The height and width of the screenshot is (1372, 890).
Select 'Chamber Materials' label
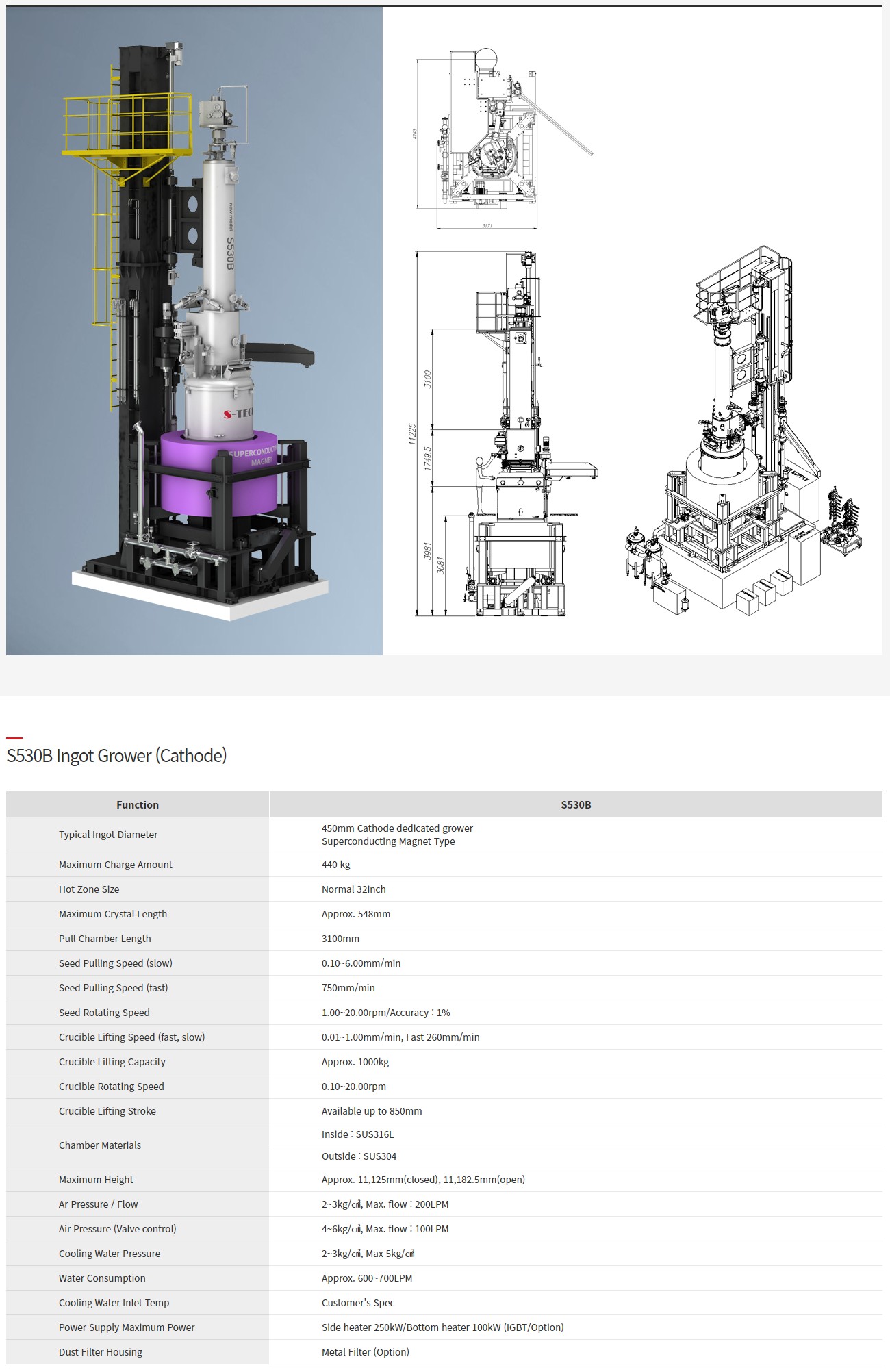[100, 1145]
